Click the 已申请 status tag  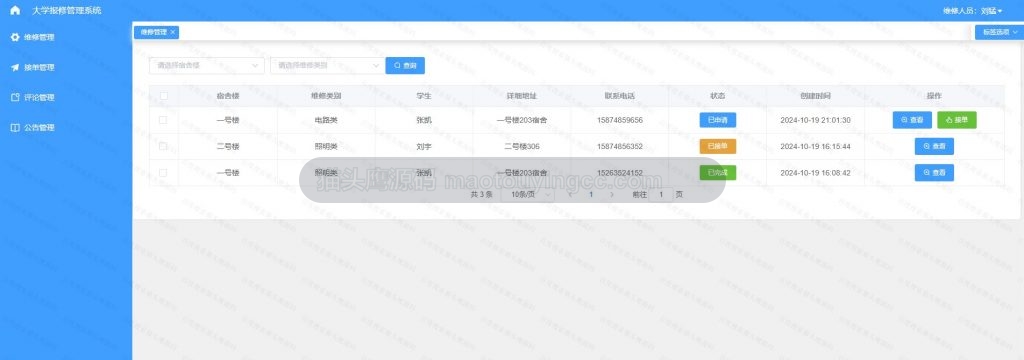coord(718,120)
